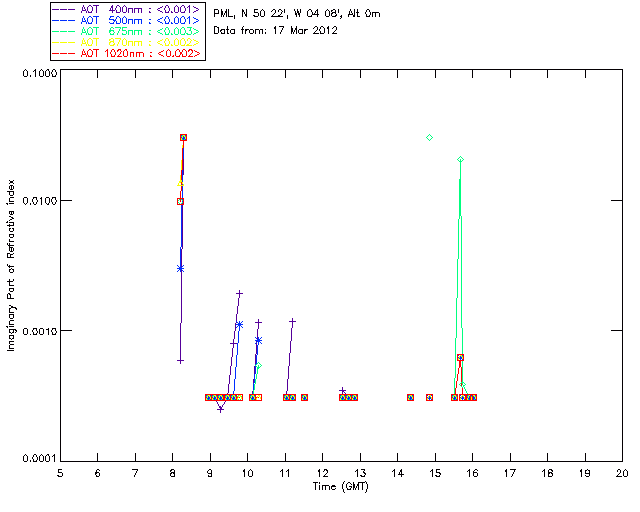This screenshot has height=512, width=640.
Task: Click the AOT 400nm legend entry
Action: click(x=127, y=9)
